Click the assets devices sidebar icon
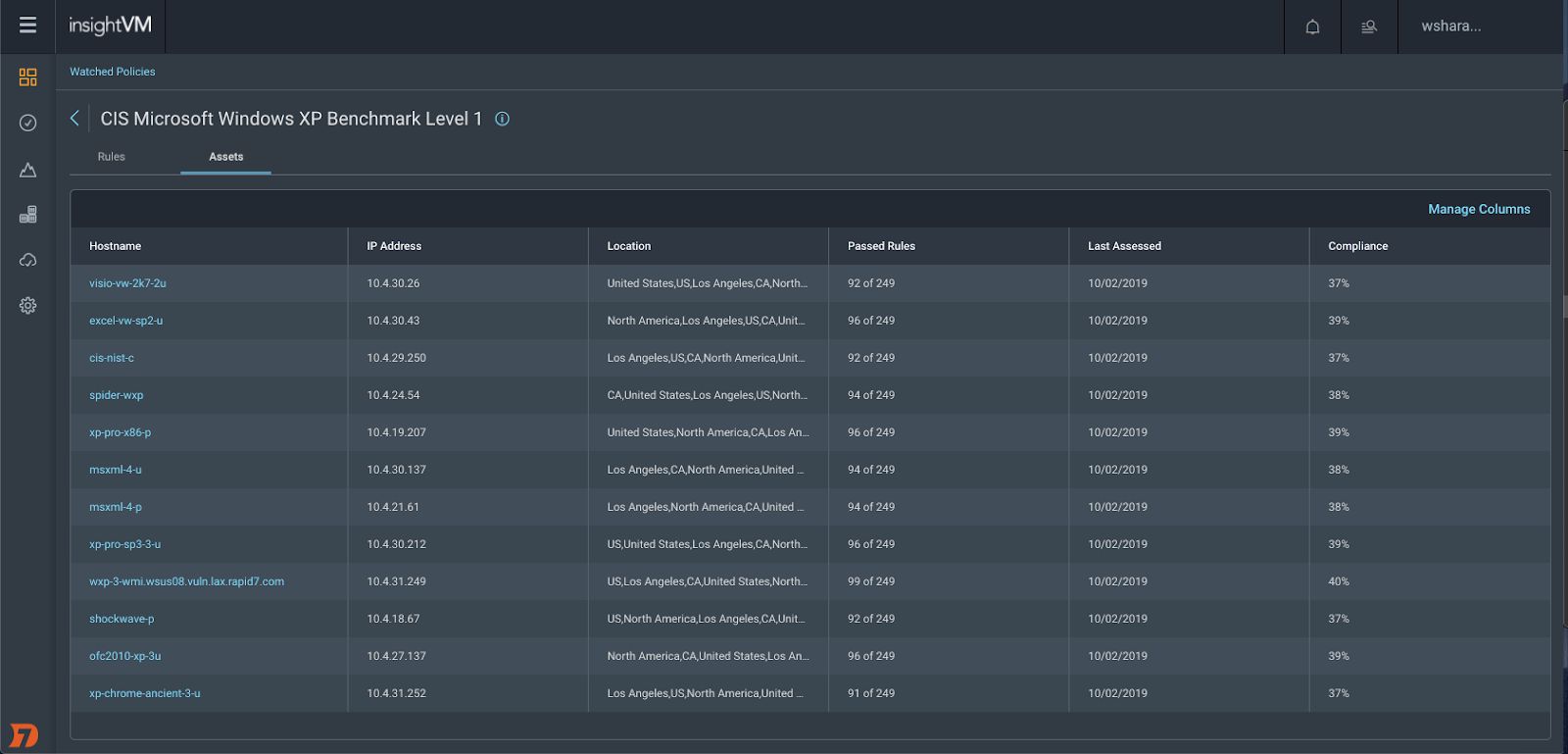Image resolution: width=1568 pixels, height=754 pixels. click(27, 215)
